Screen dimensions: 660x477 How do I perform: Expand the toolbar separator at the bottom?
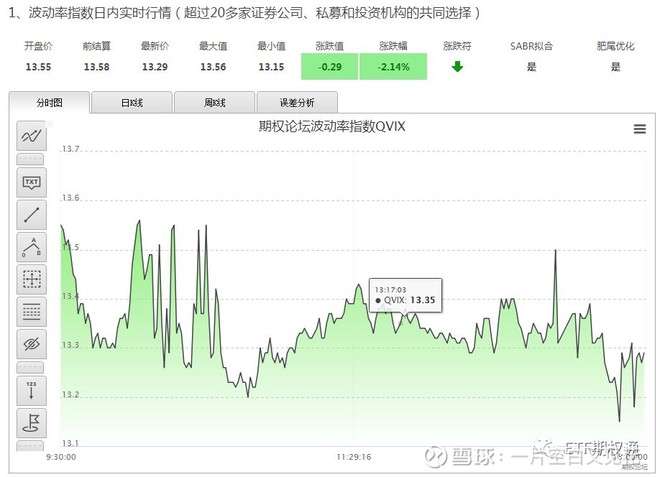point(30,446)
